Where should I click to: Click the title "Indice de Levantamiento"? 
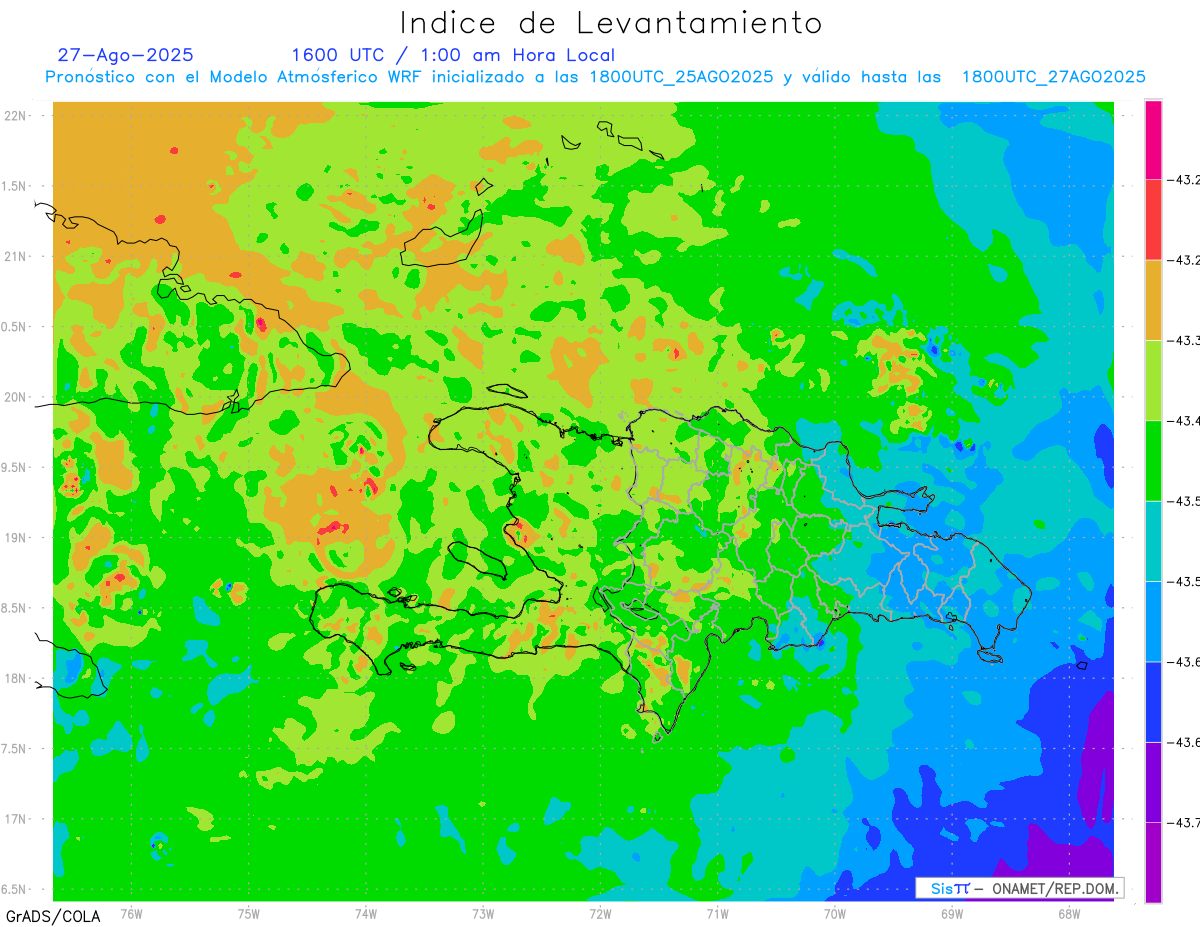click(611, 22)
